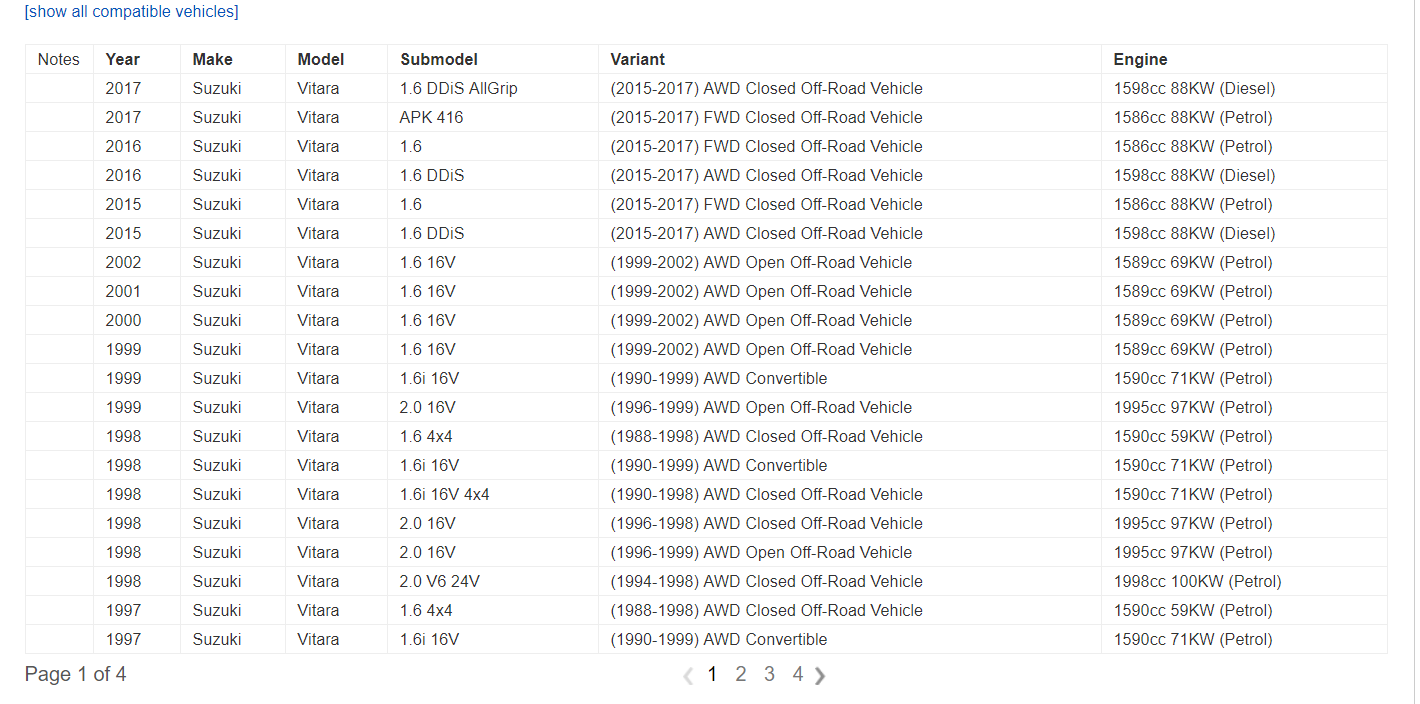Click the Notes column header
The height and width of the screenshot is (704, 1420).
click(59, 60)
